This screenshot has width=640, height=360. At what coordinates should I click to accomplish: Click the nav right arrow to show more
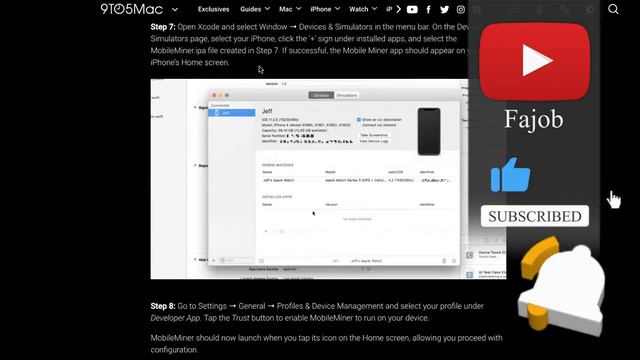tap(398, 9)
